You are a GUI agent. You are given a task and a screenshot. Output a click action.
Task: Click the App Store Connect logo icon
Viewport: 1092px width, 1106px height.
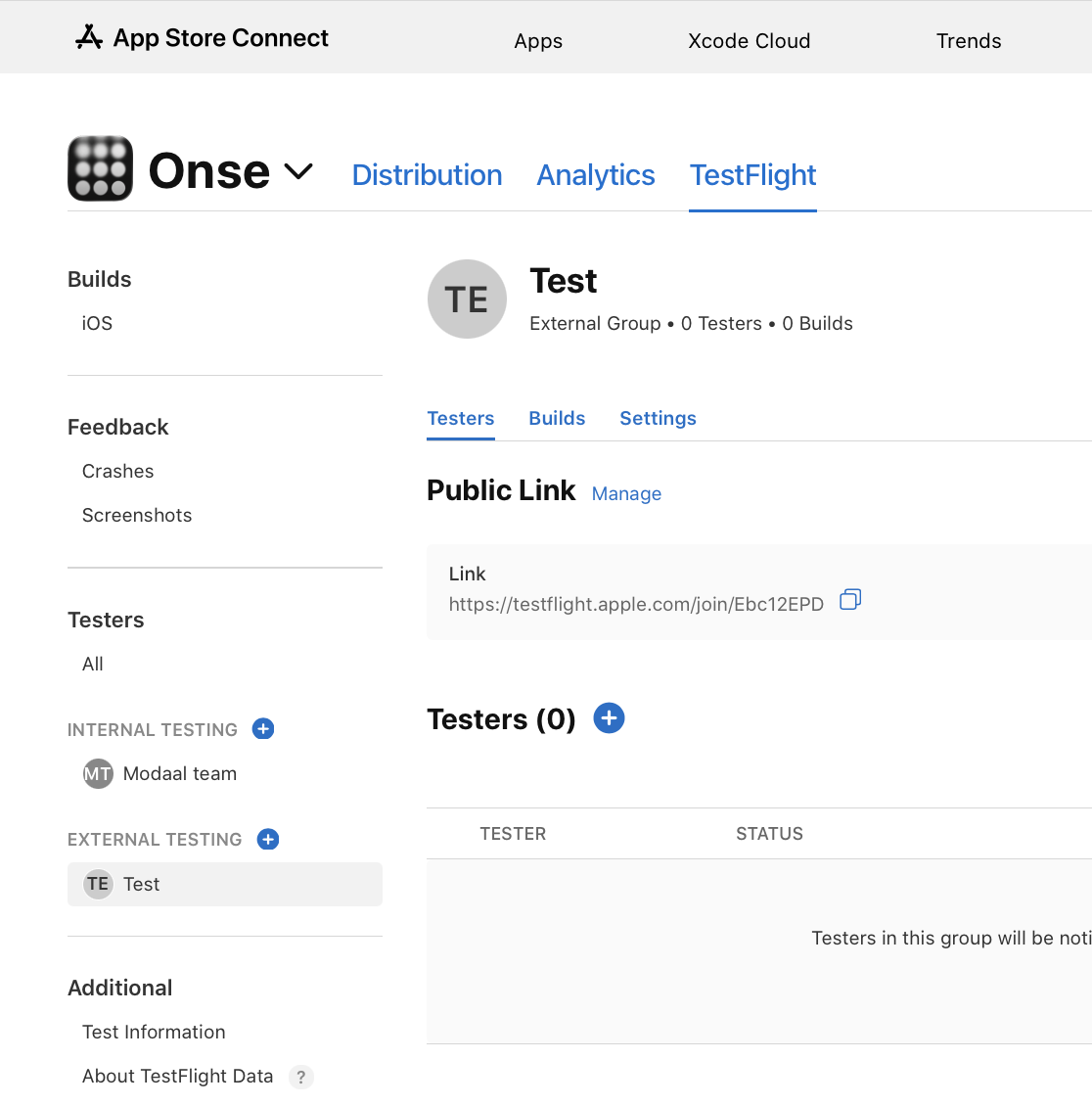coord(89,37)
